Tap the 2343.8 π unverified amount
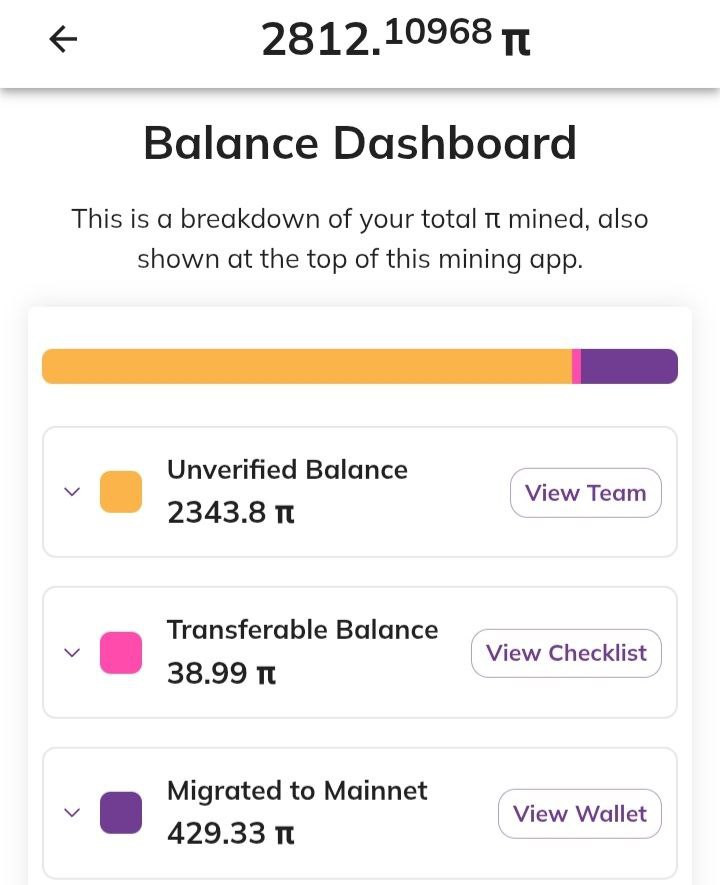The width and height of the screenshot is (720, 885). point(230,513)
